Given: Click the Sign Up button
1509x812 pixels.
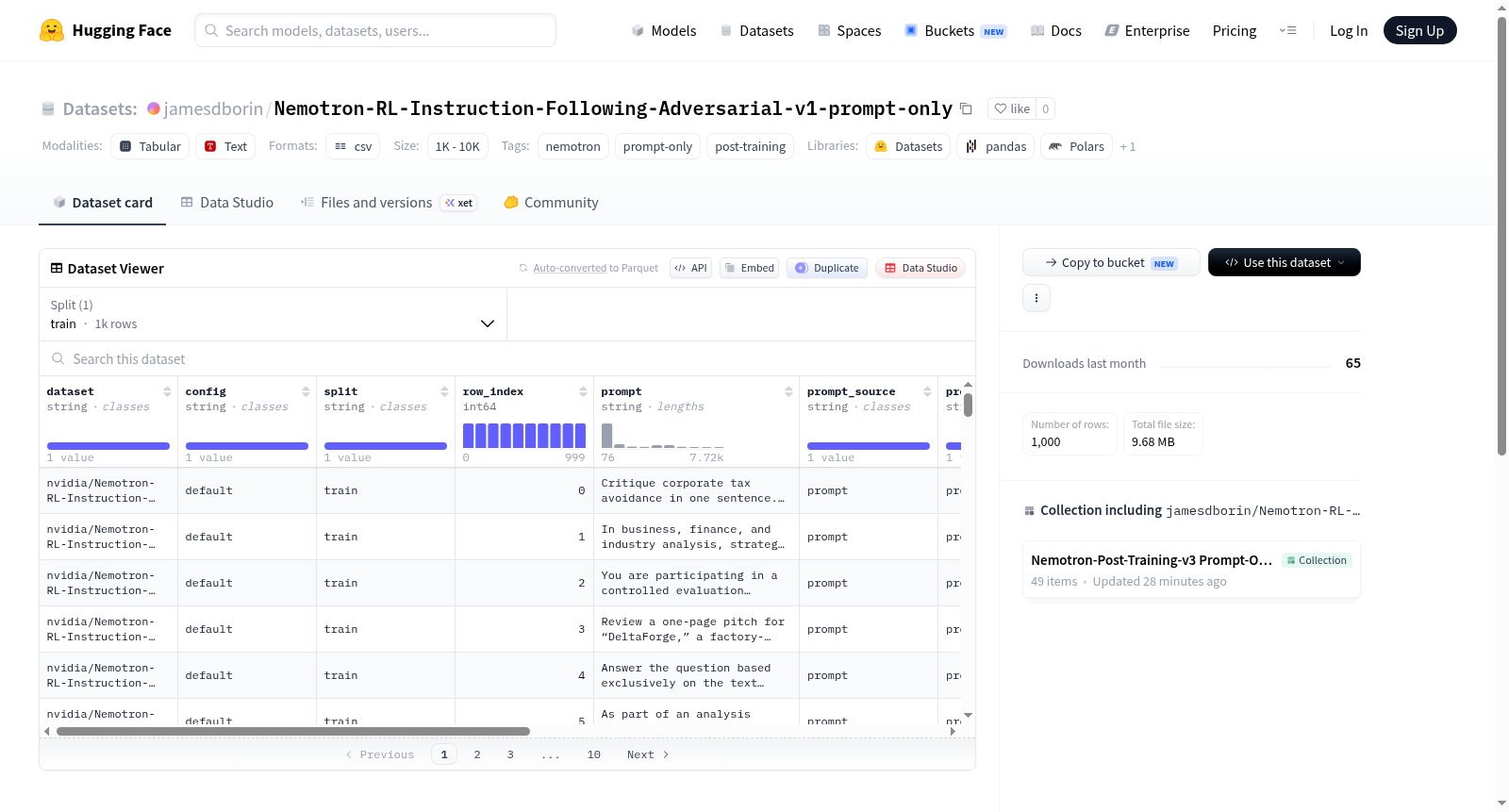Looking at the screenshot, I should 1419,30.
